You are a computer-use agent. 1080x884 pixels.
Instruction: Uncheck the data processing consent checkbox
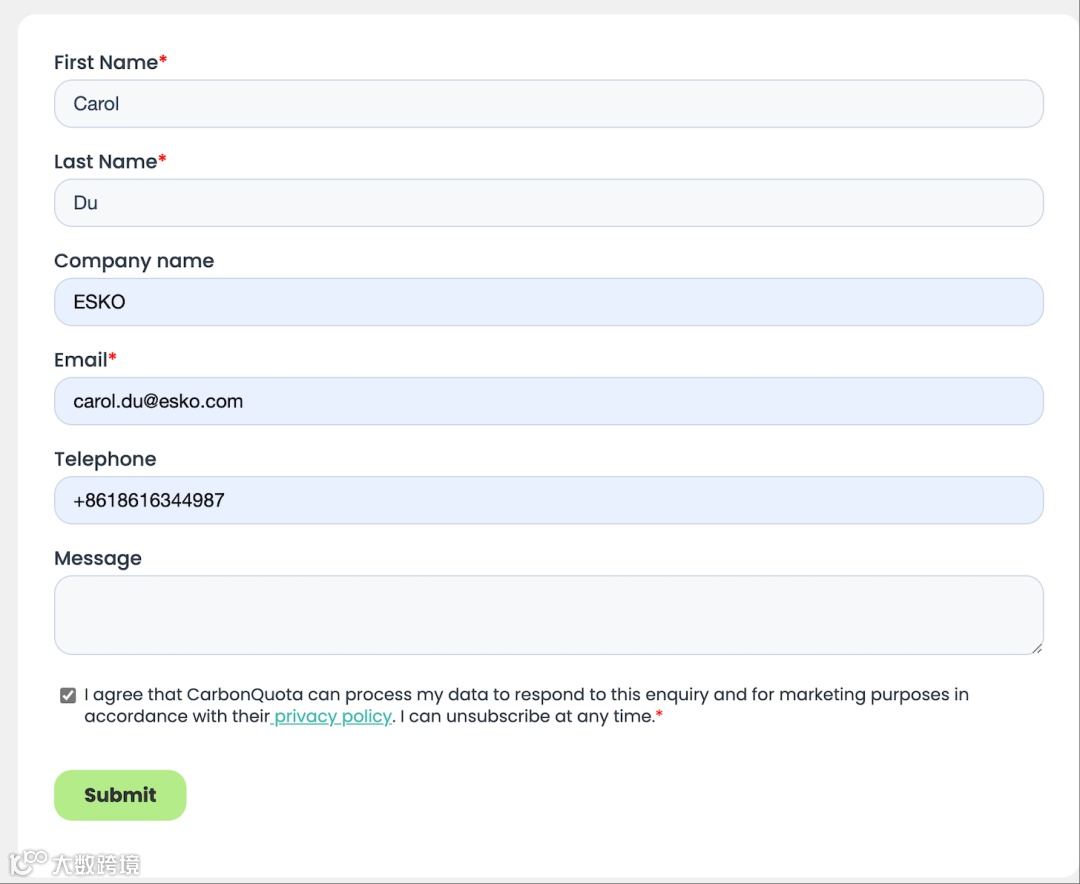coord(68,695)
